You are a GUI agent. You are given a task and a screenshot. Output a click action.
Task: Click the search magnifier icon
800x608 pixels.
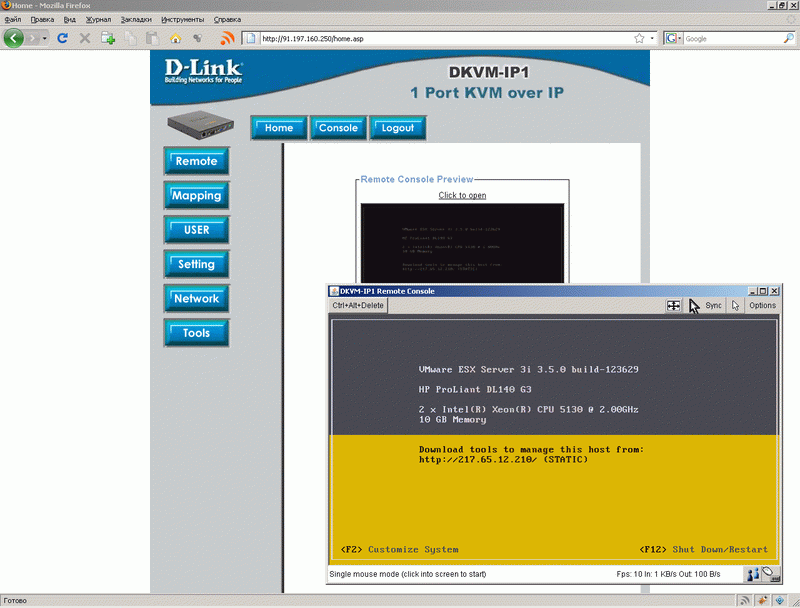[789, 38]
